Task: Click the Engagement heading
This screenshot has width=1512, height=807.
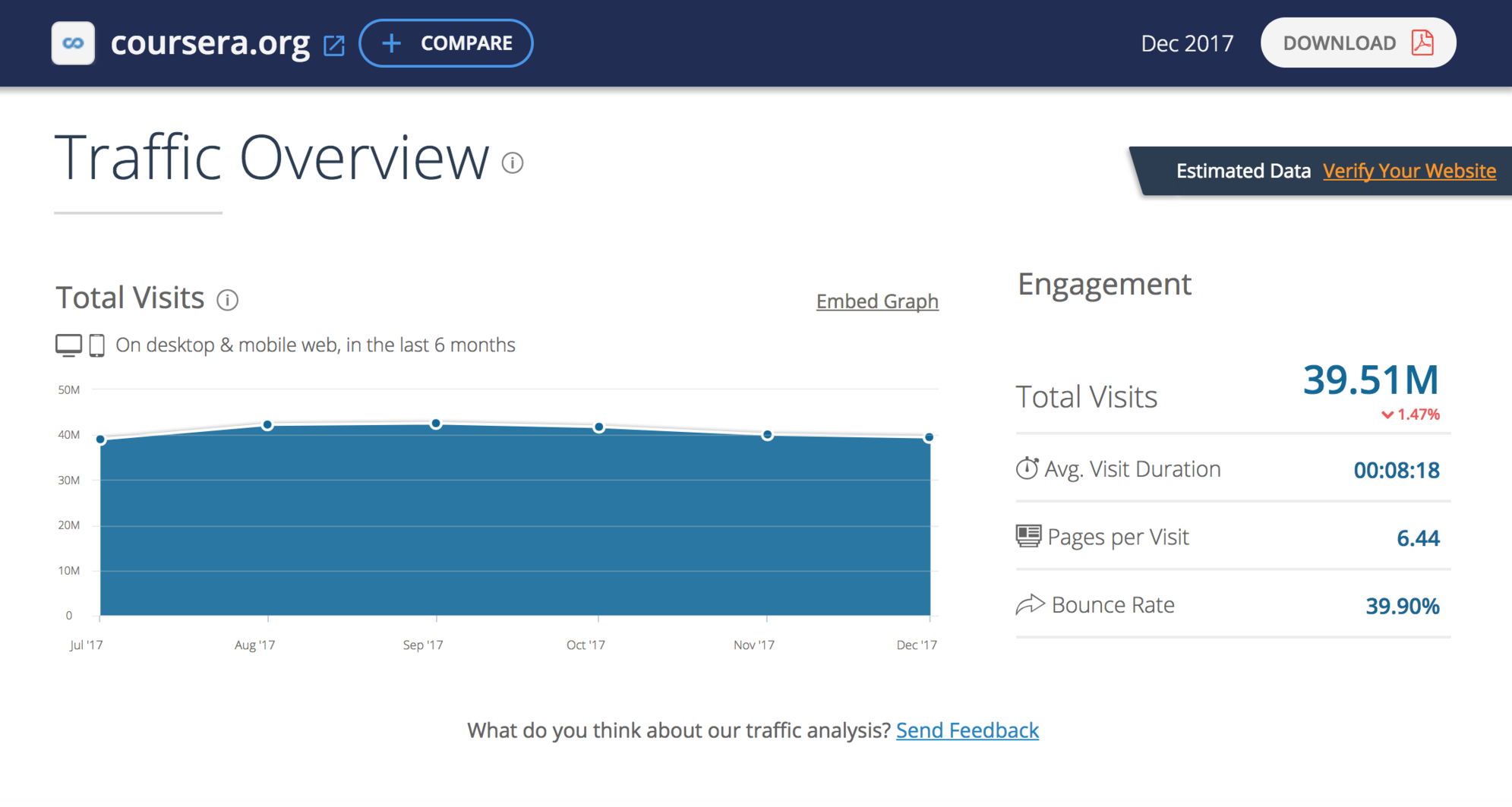Action: (x=1104, y=284)
